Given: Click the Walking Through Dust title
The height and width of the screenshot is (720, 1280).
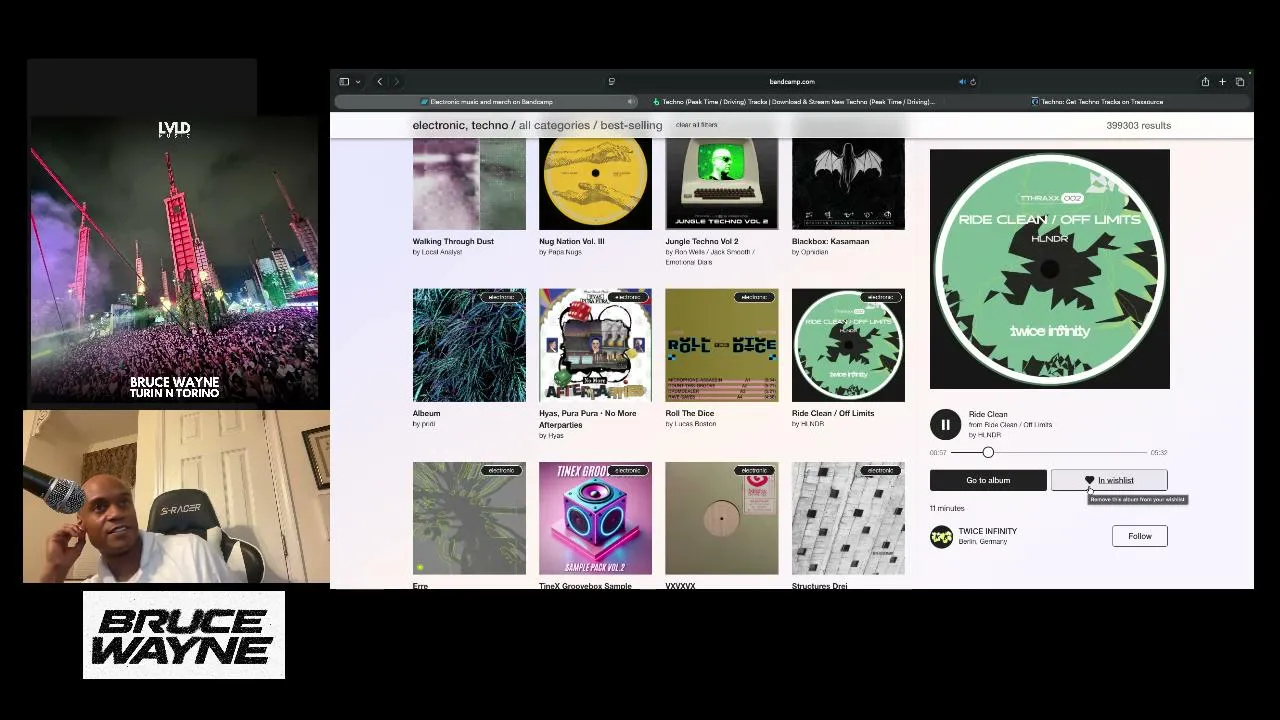Looking at the screenshot, I should pos(453,241).
